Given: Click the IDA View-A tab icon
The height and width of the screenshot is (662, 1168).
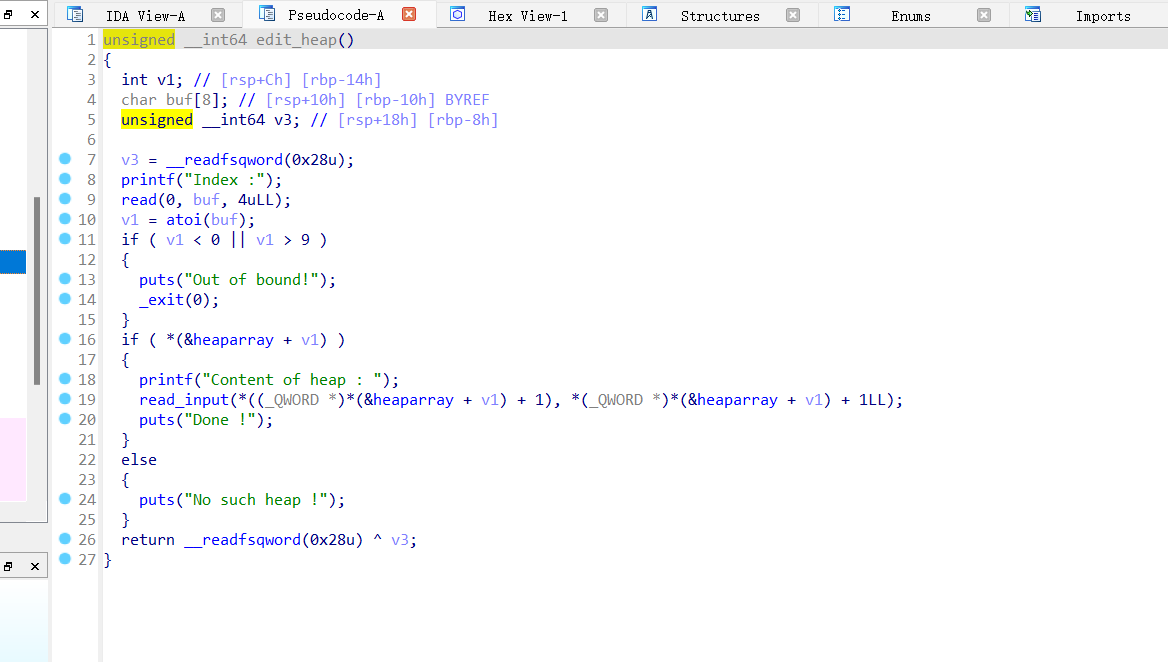Looking at the screenshot, I should pyautogui.click(x=74, y=14).
